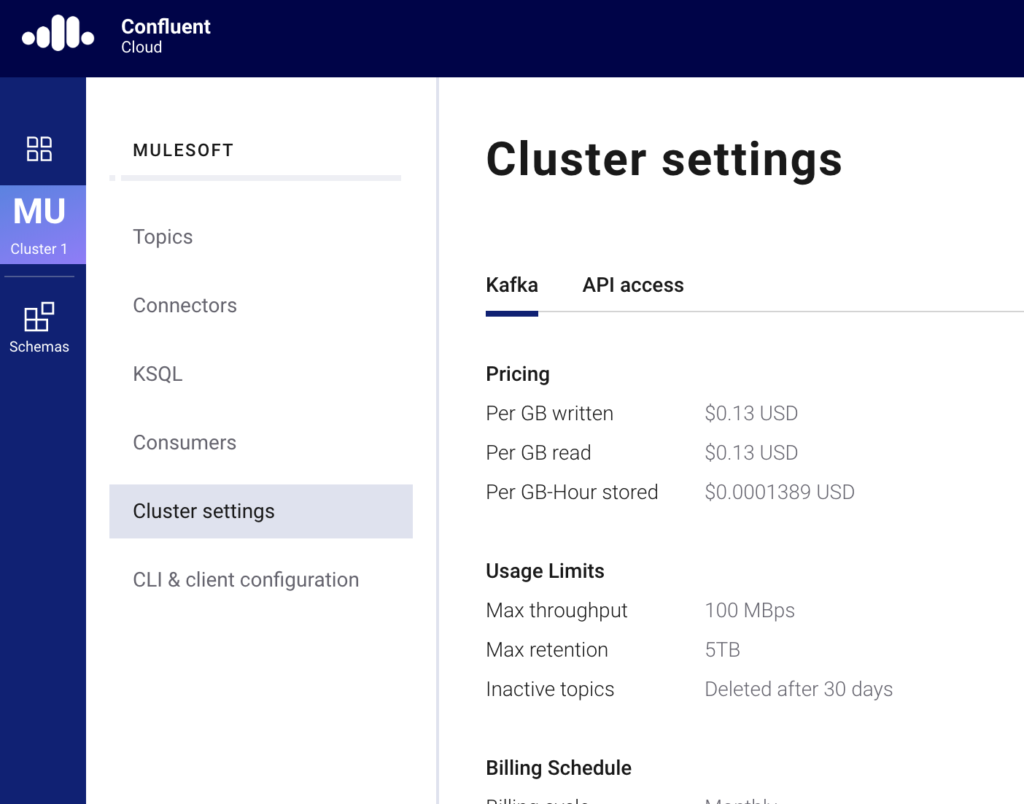1024x804 pixels.
Task: Go to the KSQL section
Action: coord(157,373)
